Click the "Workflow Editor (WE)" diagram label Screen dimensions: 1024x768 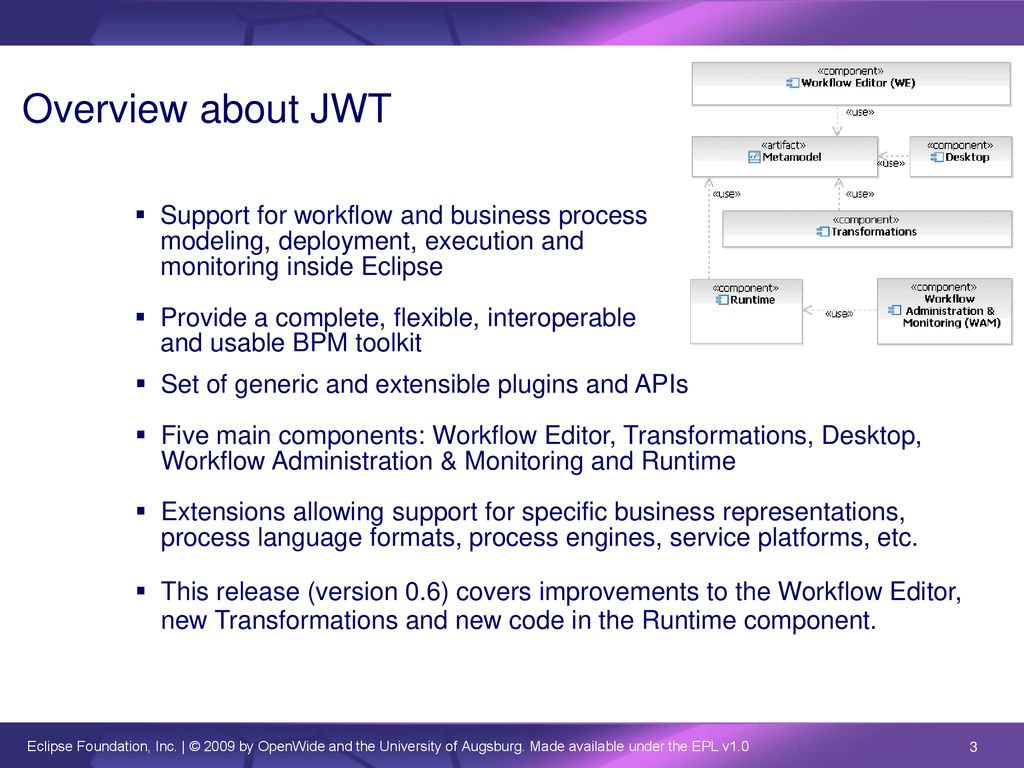pyautogui.click(x=858, y=83)
